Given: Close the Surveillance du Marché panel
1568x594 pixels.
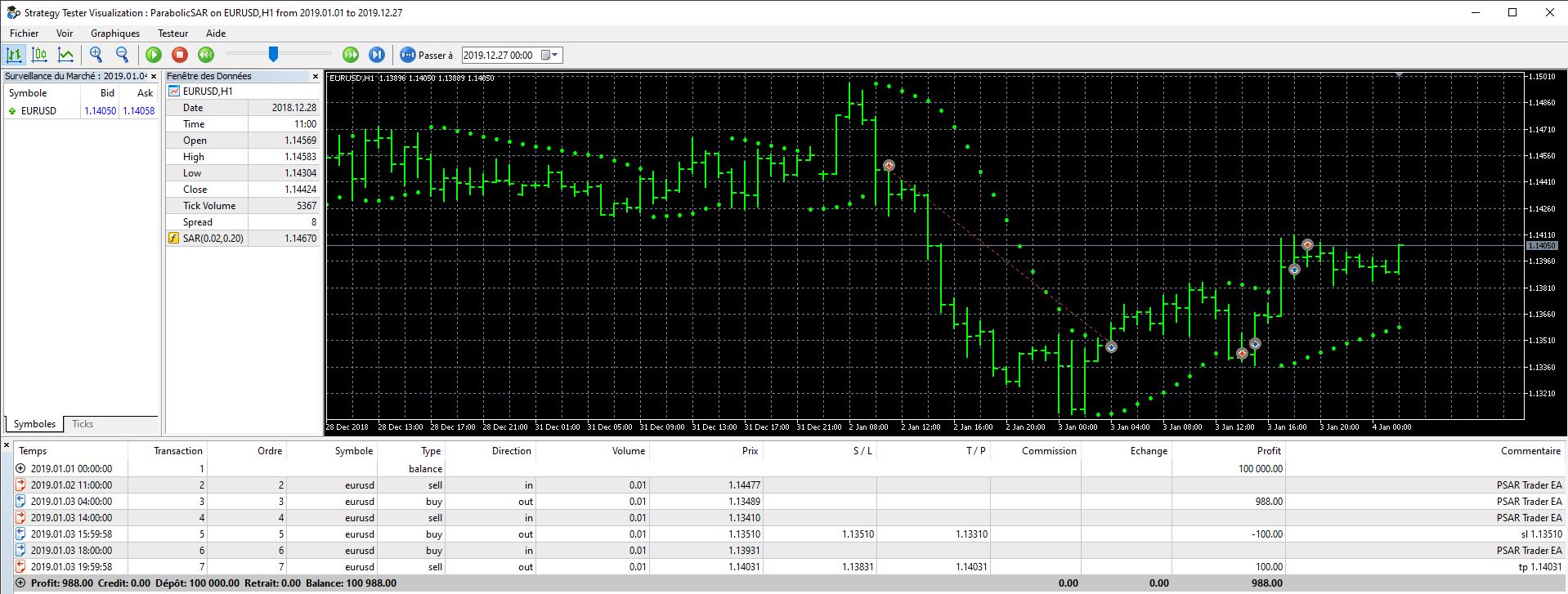Looking at the screenshot, I should click(x=154, y=76).
